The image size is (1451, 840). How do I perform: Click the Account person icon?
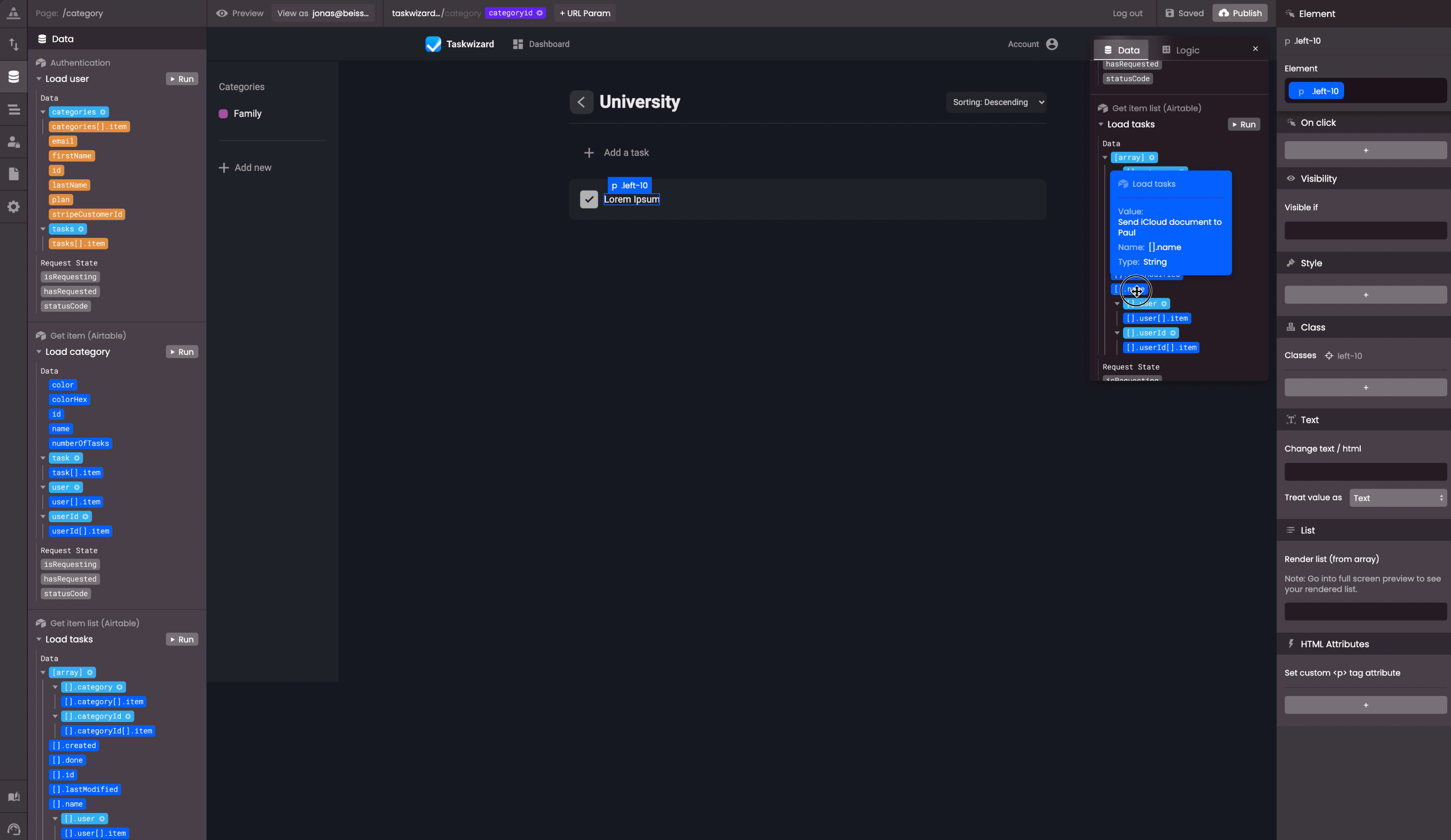[x=1053, y=44]
